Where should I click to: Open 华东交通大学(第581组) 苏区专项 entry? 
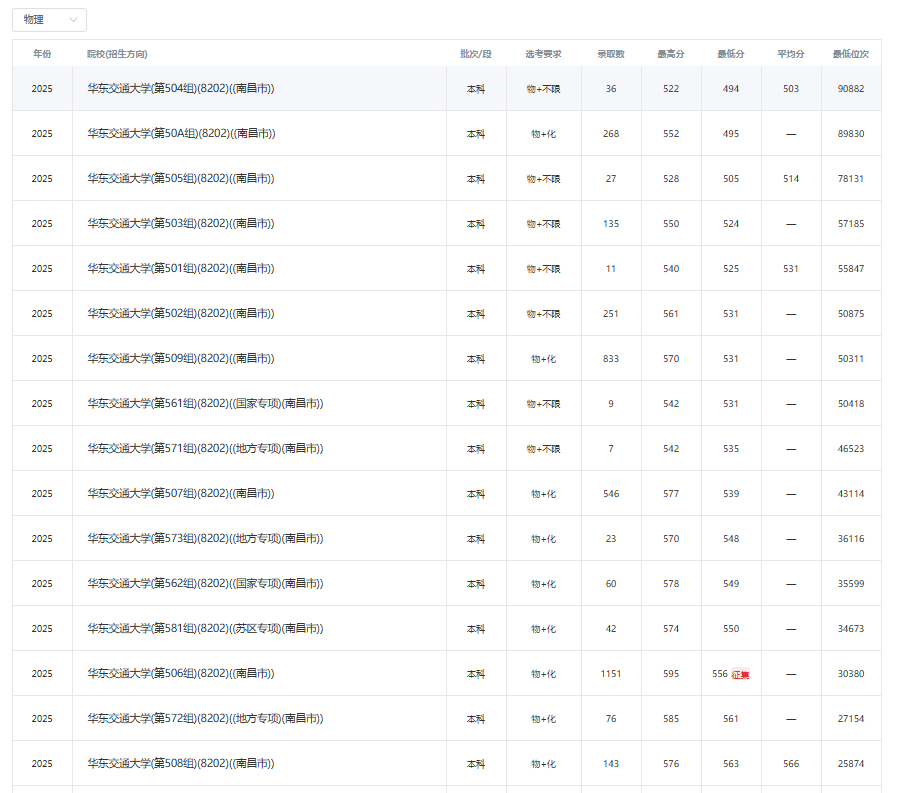[x=205, y=629]
